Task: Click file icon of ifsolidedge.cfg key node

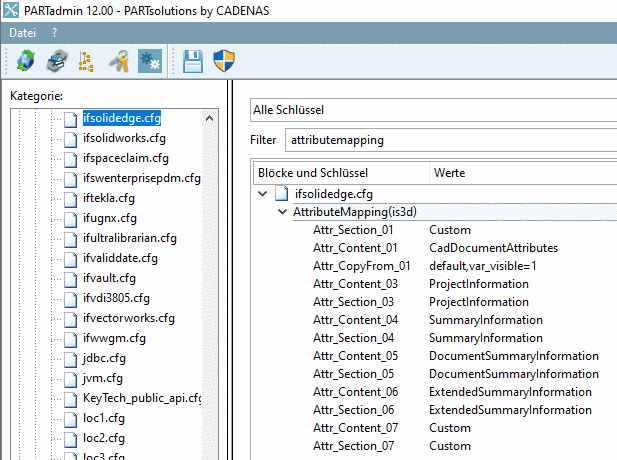Action: [281, 194]
